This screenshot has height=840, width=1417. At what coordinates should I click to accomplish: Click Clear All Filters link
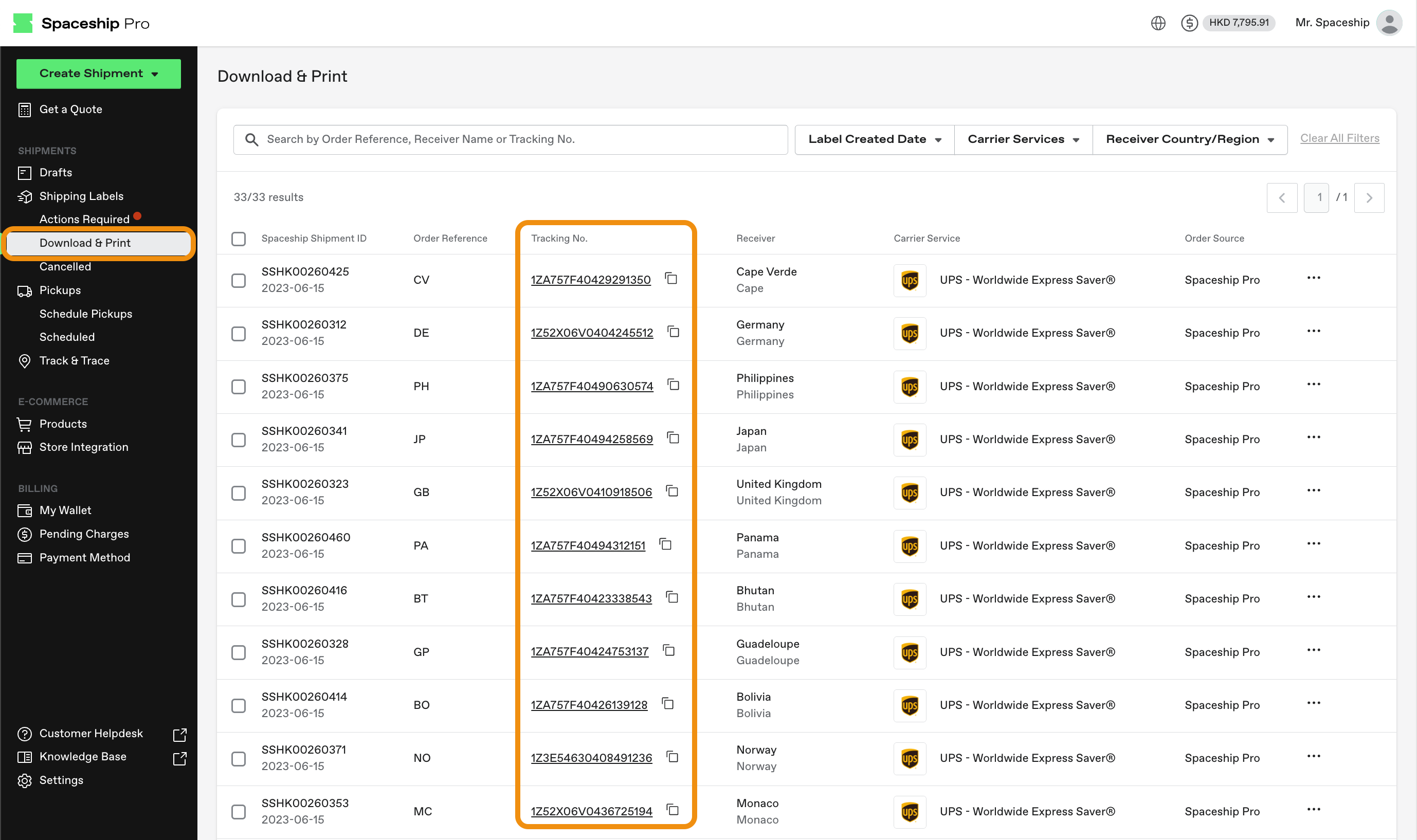[1339, 138]
